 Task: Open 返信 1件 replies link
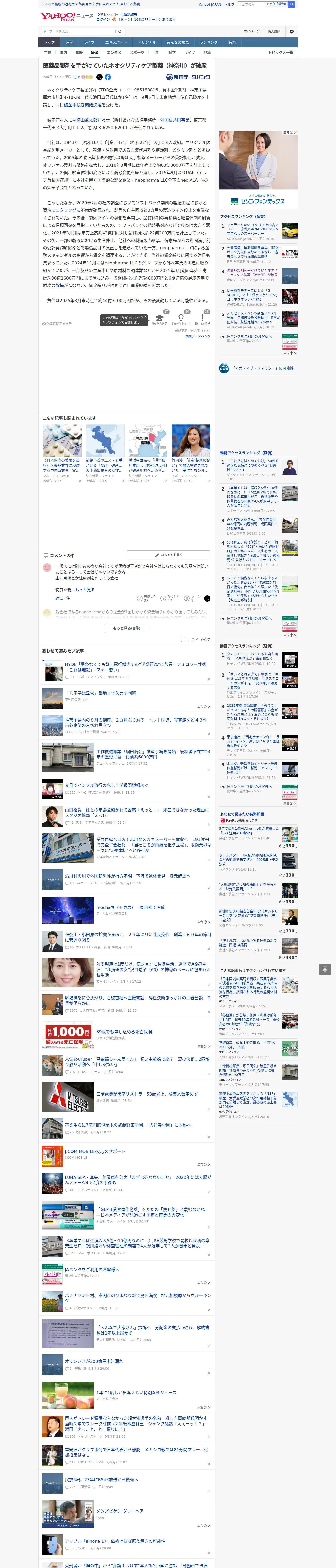[x=63, y=598]
